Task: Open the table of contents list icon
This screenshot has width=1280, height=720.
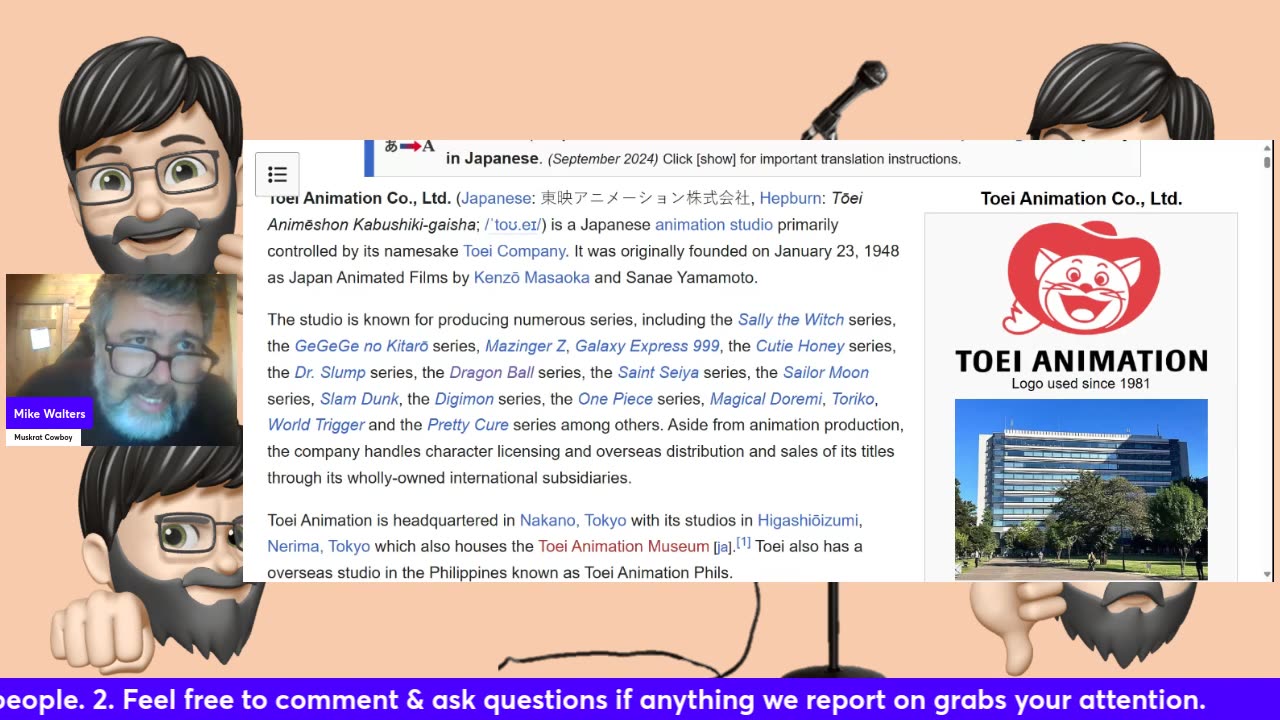Action: point(277,175)
